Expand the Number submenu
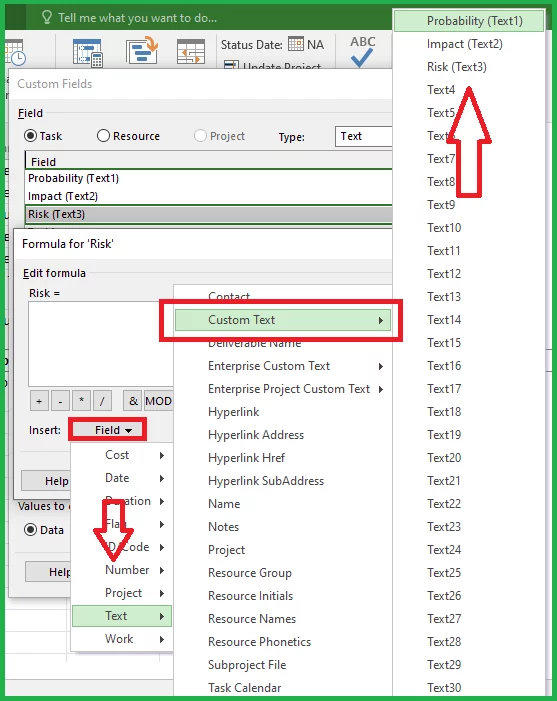Viewport: 557px width, 701px height. [x=122, y=570]
